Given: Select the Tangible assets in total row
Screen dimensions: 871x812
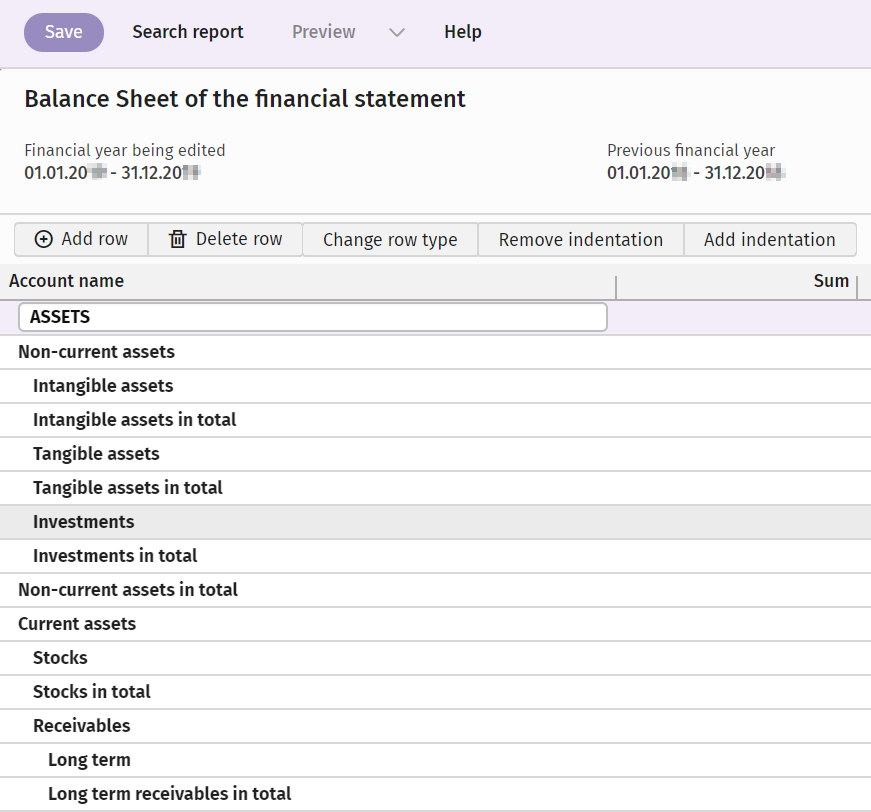Looking at the screenshot, I should (436, 488).
